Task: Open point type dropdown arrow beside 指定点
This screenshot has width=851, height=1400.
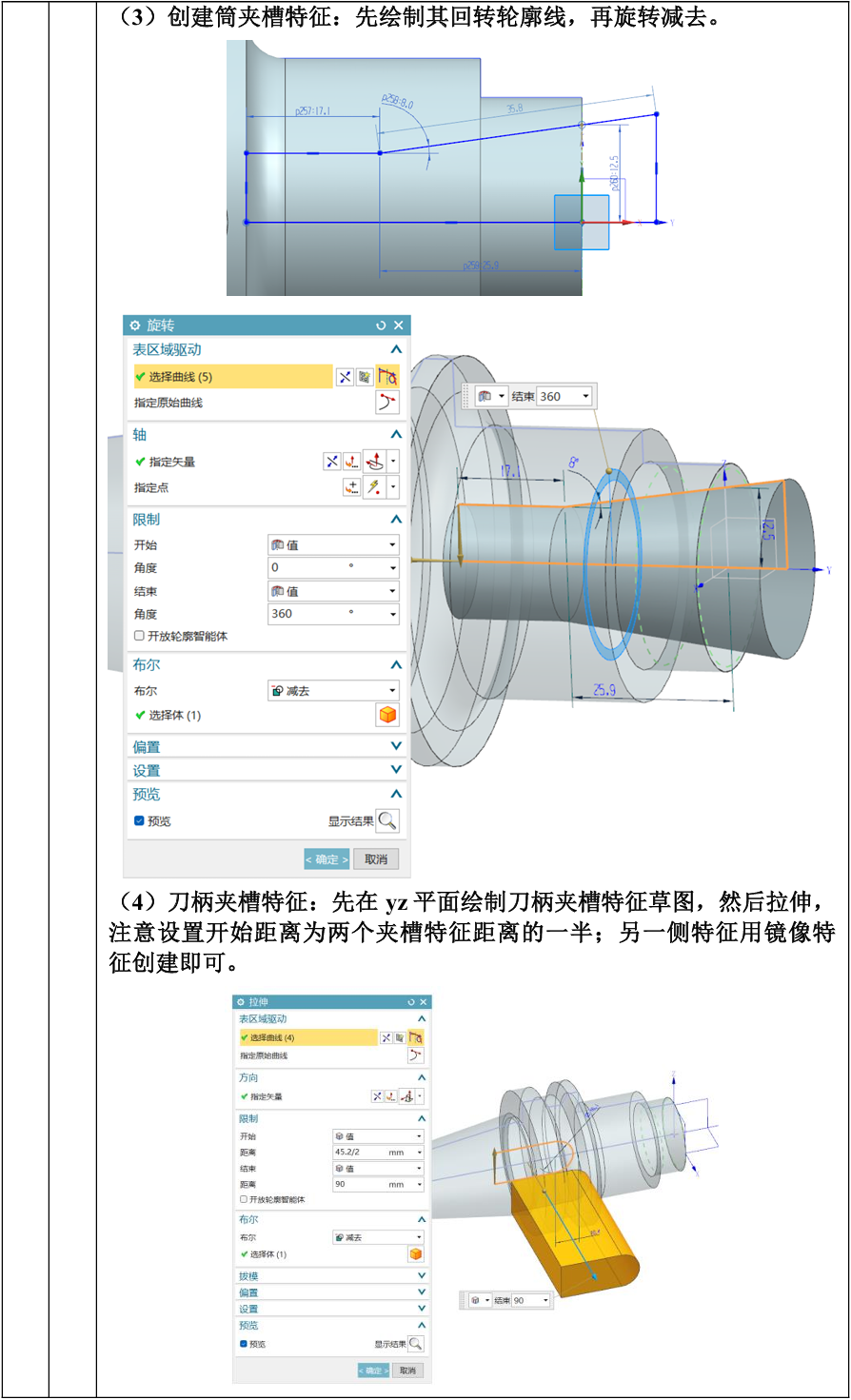Action: (393, 487)
